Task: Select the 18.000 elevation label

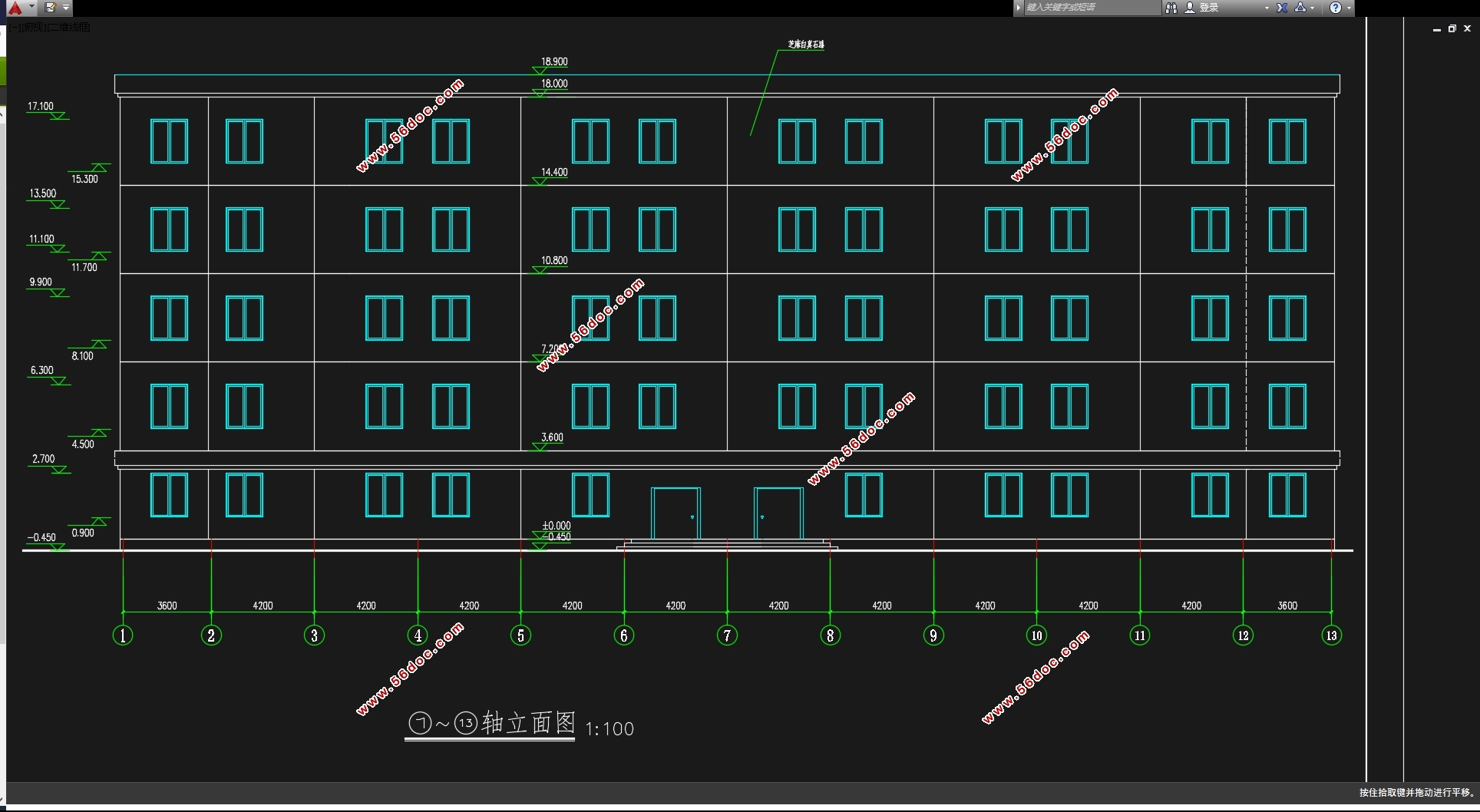Action: [554, 84]
